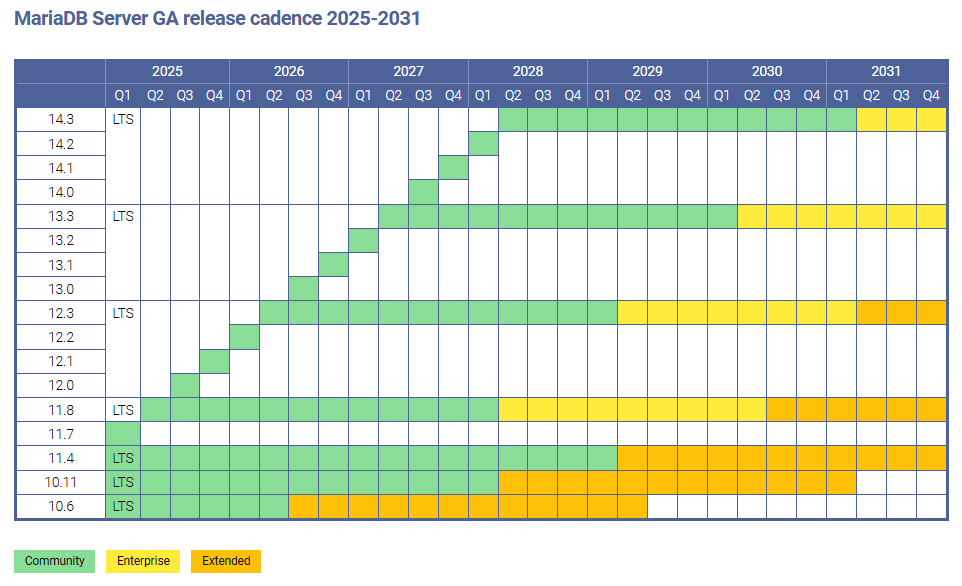962x586 pixels.
Task: Click the single green cell in the 11.7 row
Action: [123, 434]
